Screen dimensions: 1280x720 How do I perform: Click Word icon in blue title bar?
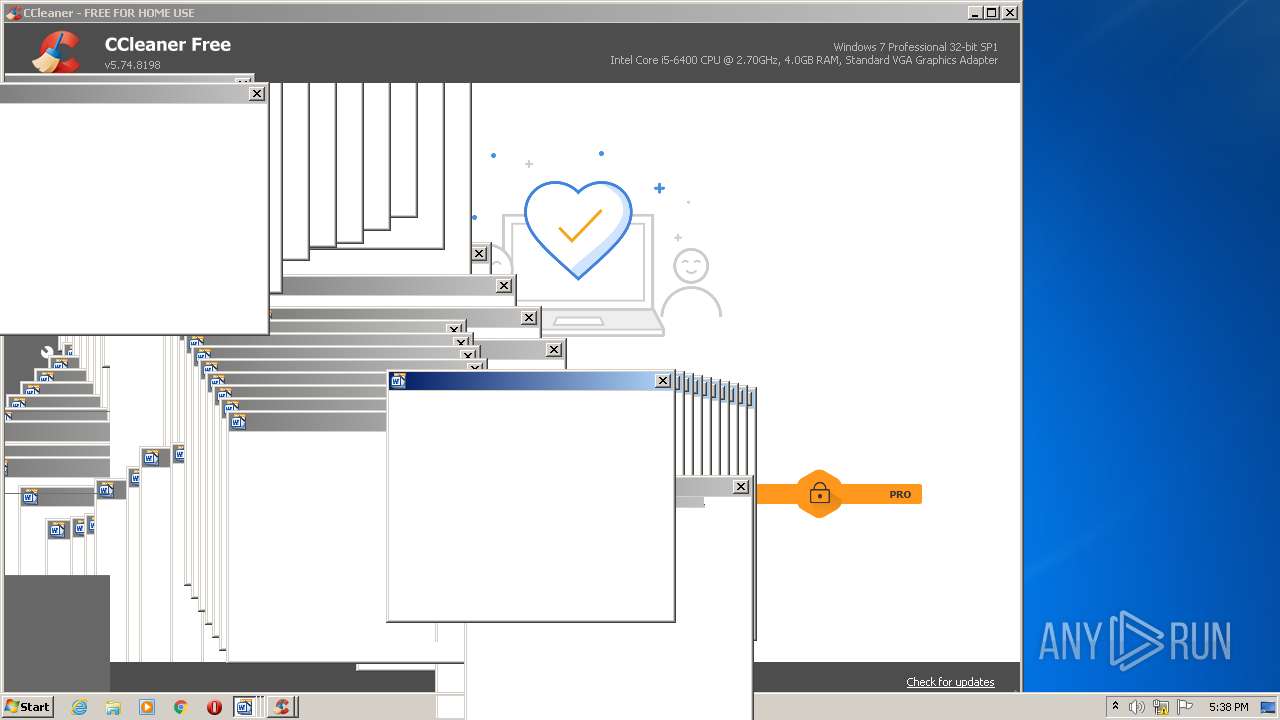(x=399, y=381)
